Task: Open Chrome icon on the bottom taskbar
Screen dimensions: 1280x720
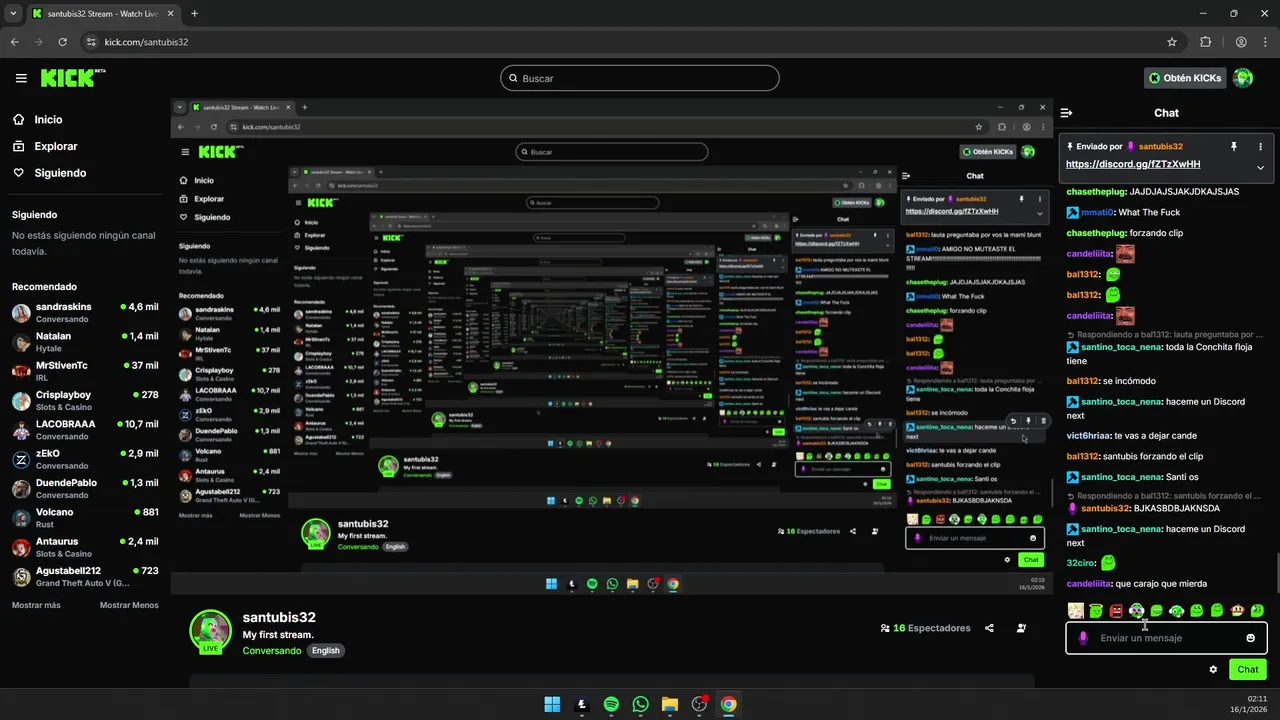Action: point(729,704)
